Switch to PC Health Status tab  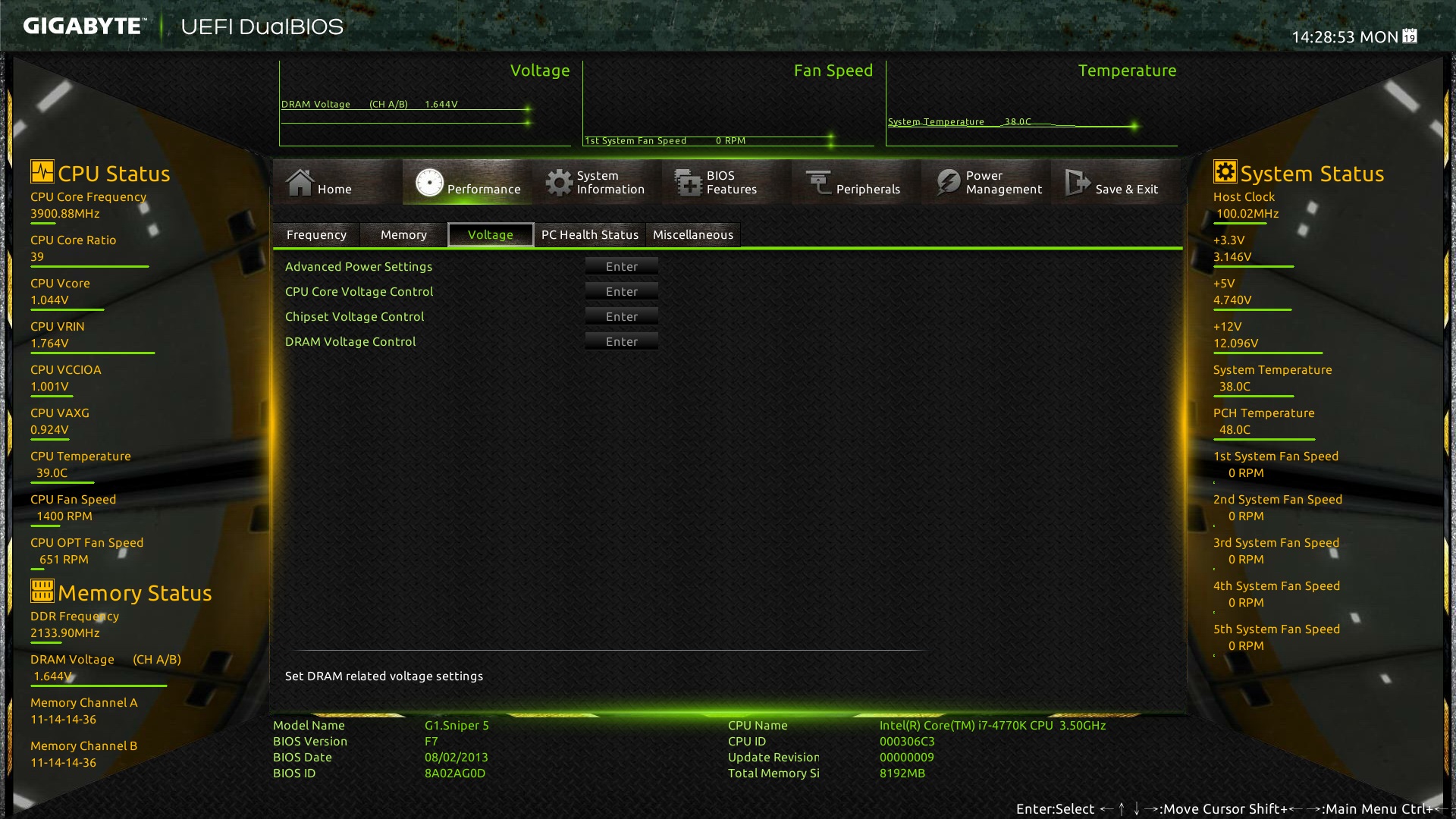coord(590,235)
